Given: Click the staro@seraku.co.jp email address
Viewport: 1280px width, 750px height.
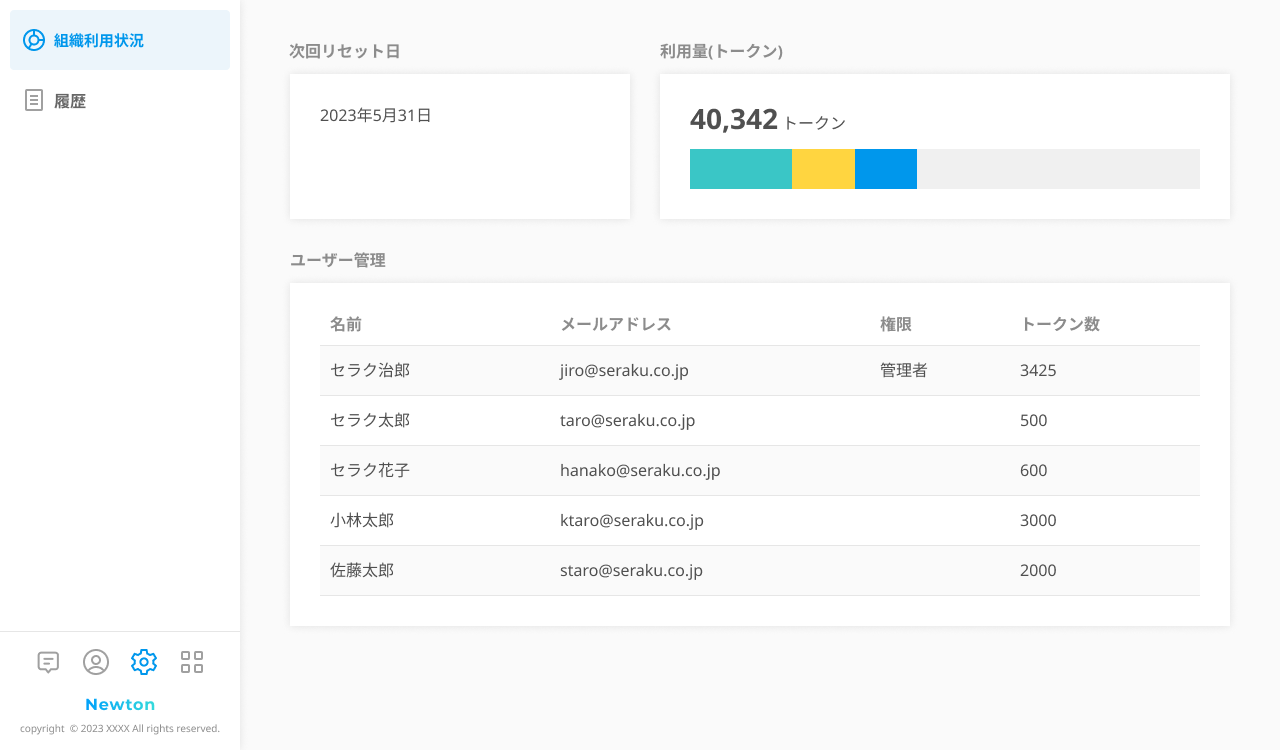Looking at the screenshot, I should tap(631, 570).
